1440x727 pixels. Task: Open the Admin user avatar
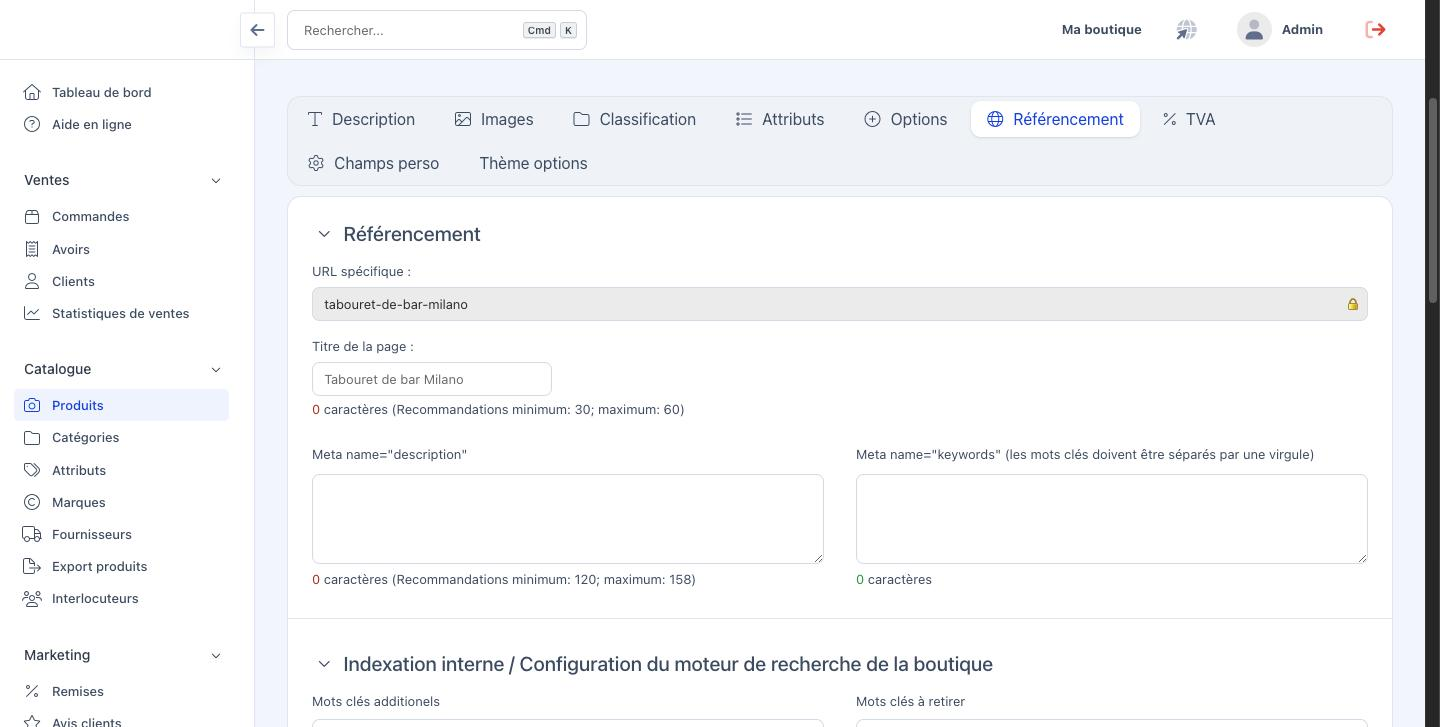tap(1254, 30)
